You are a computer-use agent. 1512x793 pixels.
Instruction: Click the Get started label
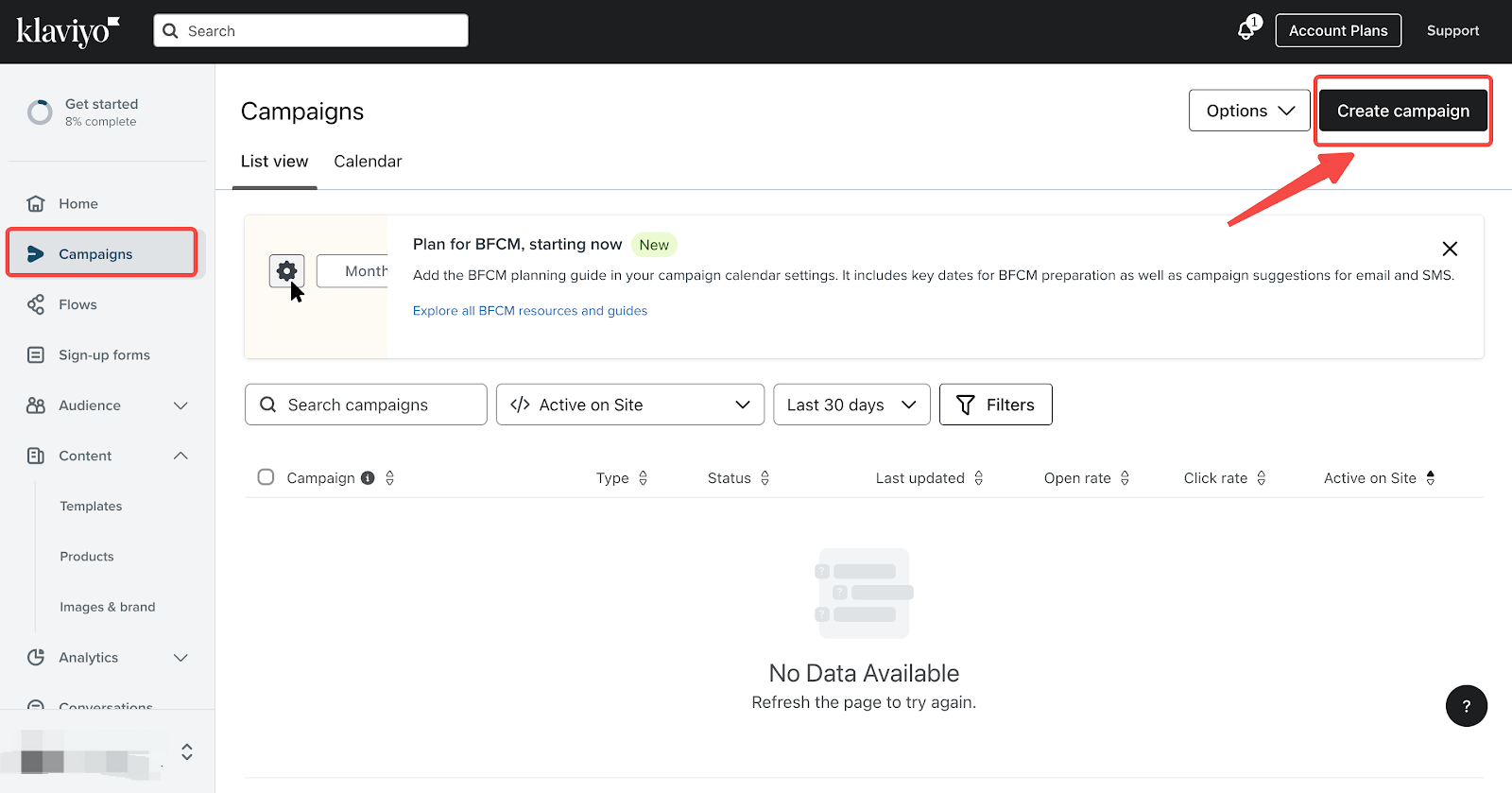coord(101,104)
